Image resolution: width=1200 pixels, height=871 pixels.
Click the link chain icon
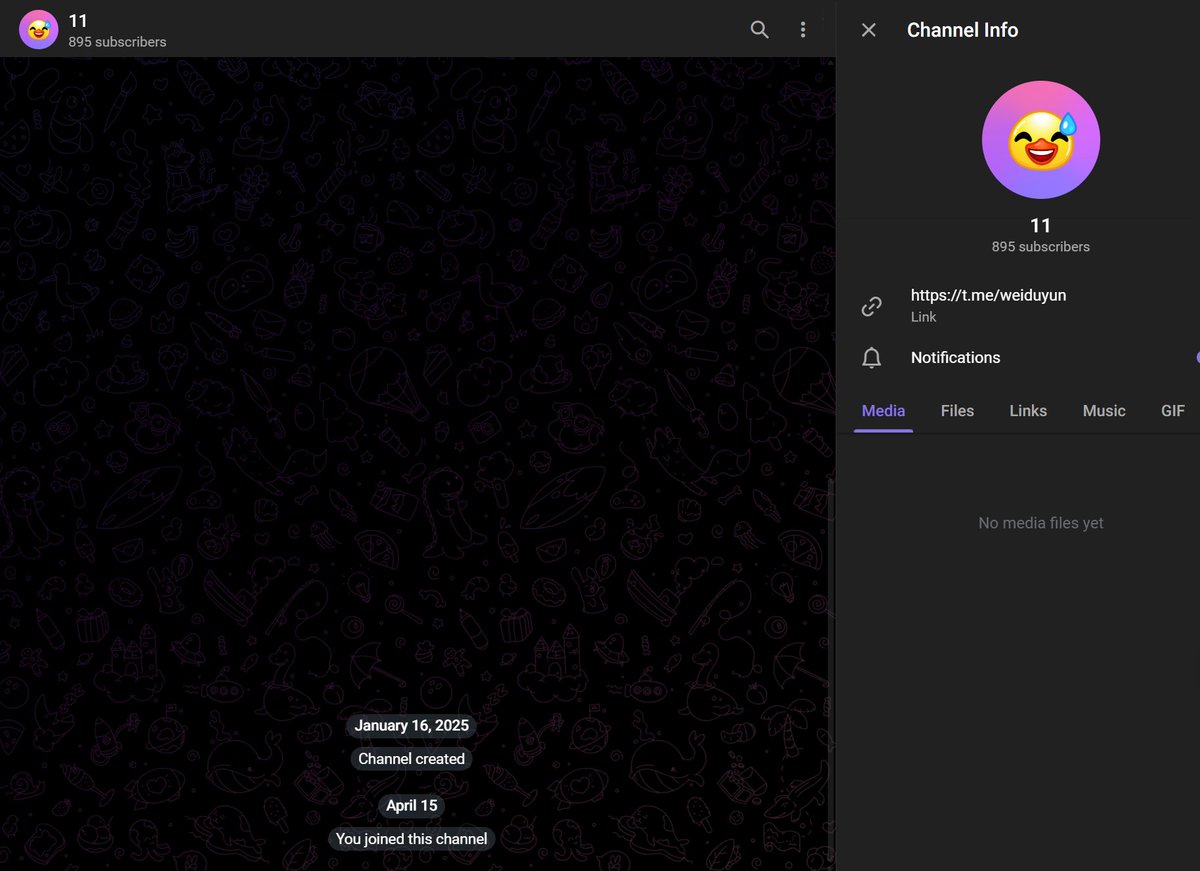click(872, 306)
